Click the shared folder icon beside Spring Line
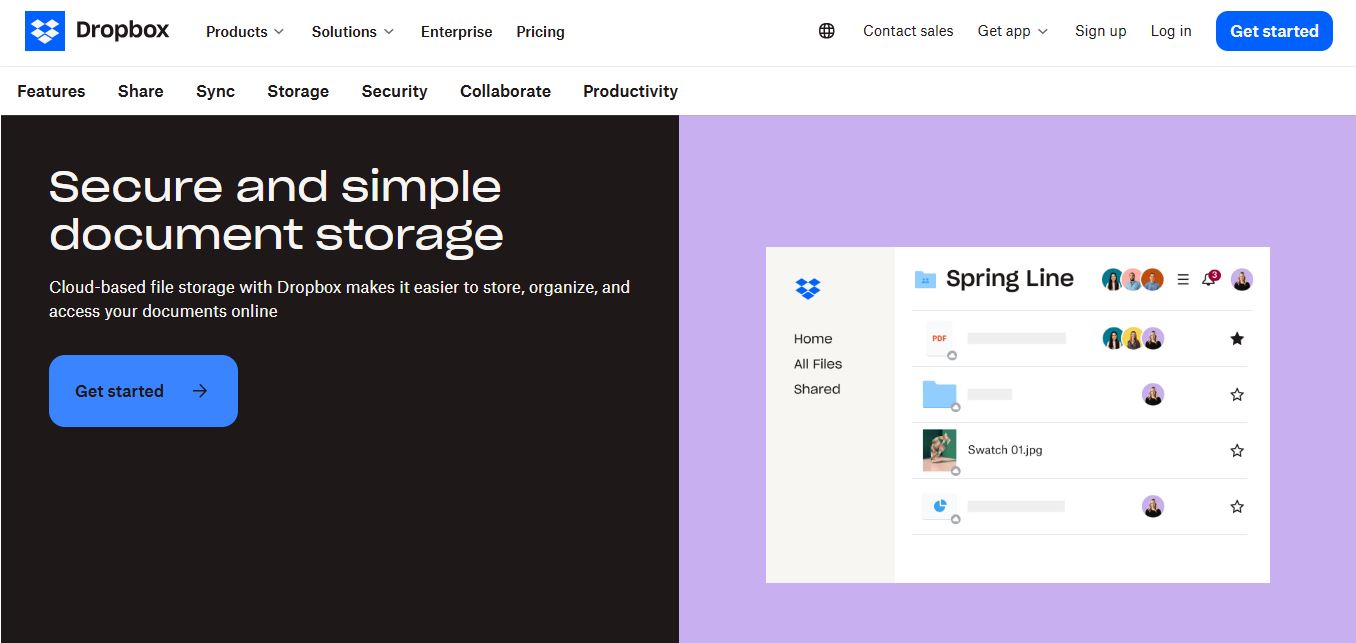The width and height of the screenshot is (1356, 643). pos(925,280)
